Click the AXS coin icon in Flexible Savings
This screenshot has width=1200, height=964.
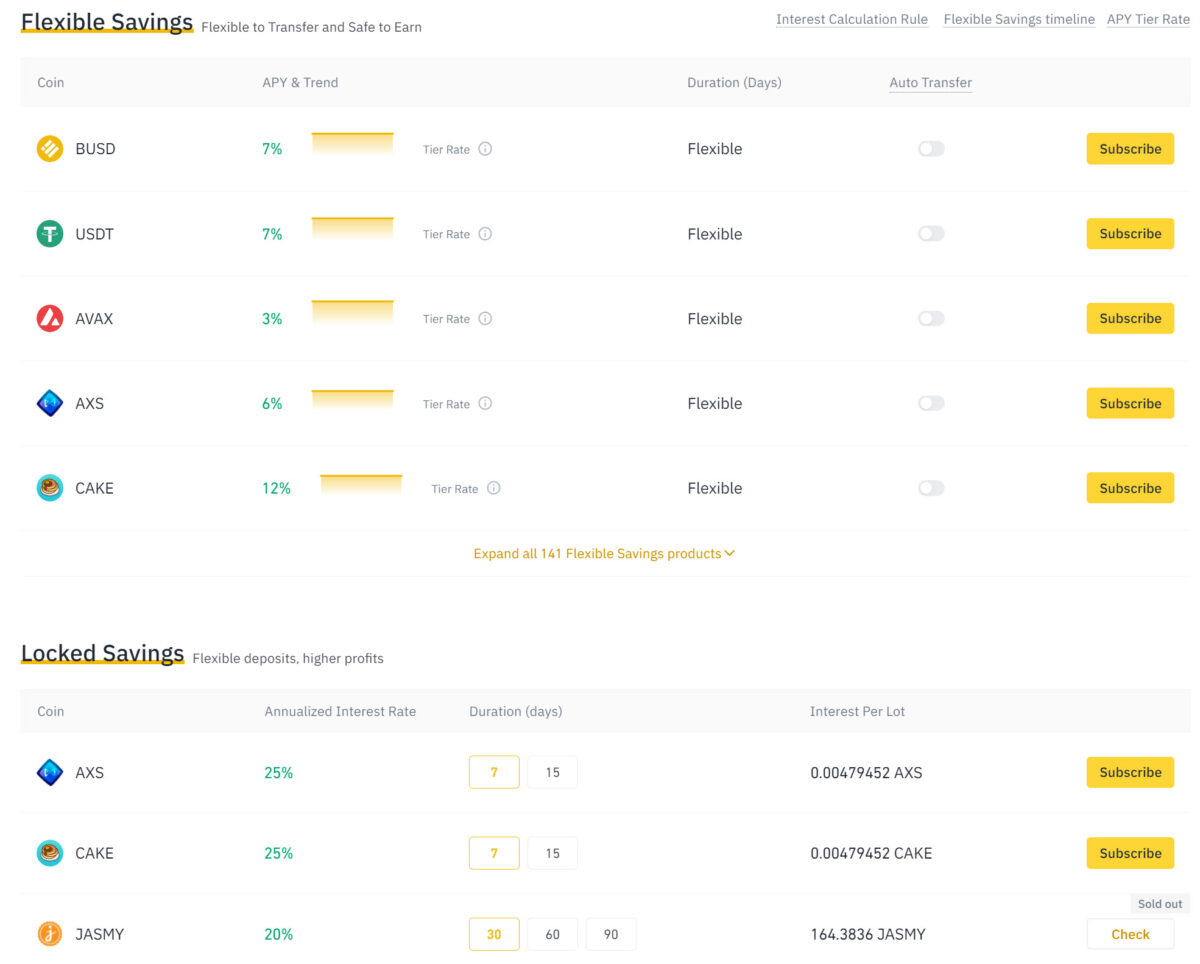50,404
